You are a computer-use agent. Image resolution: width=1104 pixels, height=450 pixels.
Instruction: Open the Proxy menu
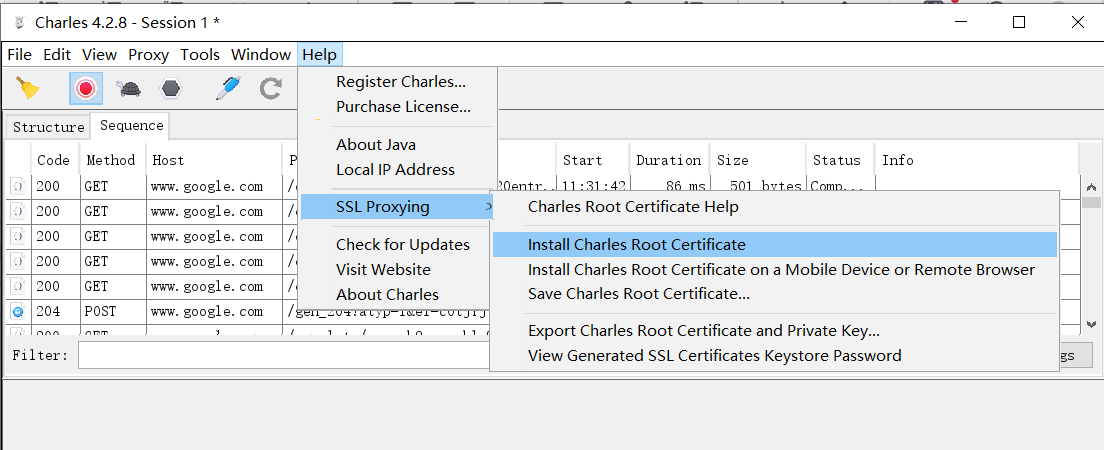coord(149,54)
